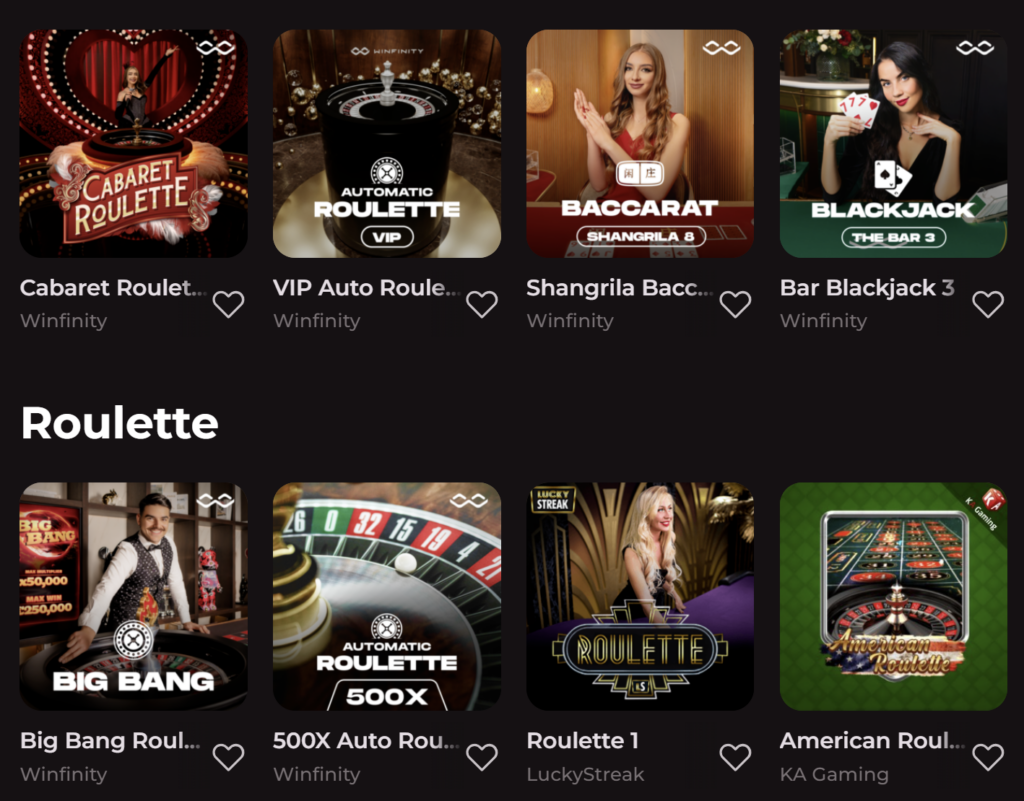
Task: Add Bar Blackjack 3 to favorites
Action: (x=988, y=304)
